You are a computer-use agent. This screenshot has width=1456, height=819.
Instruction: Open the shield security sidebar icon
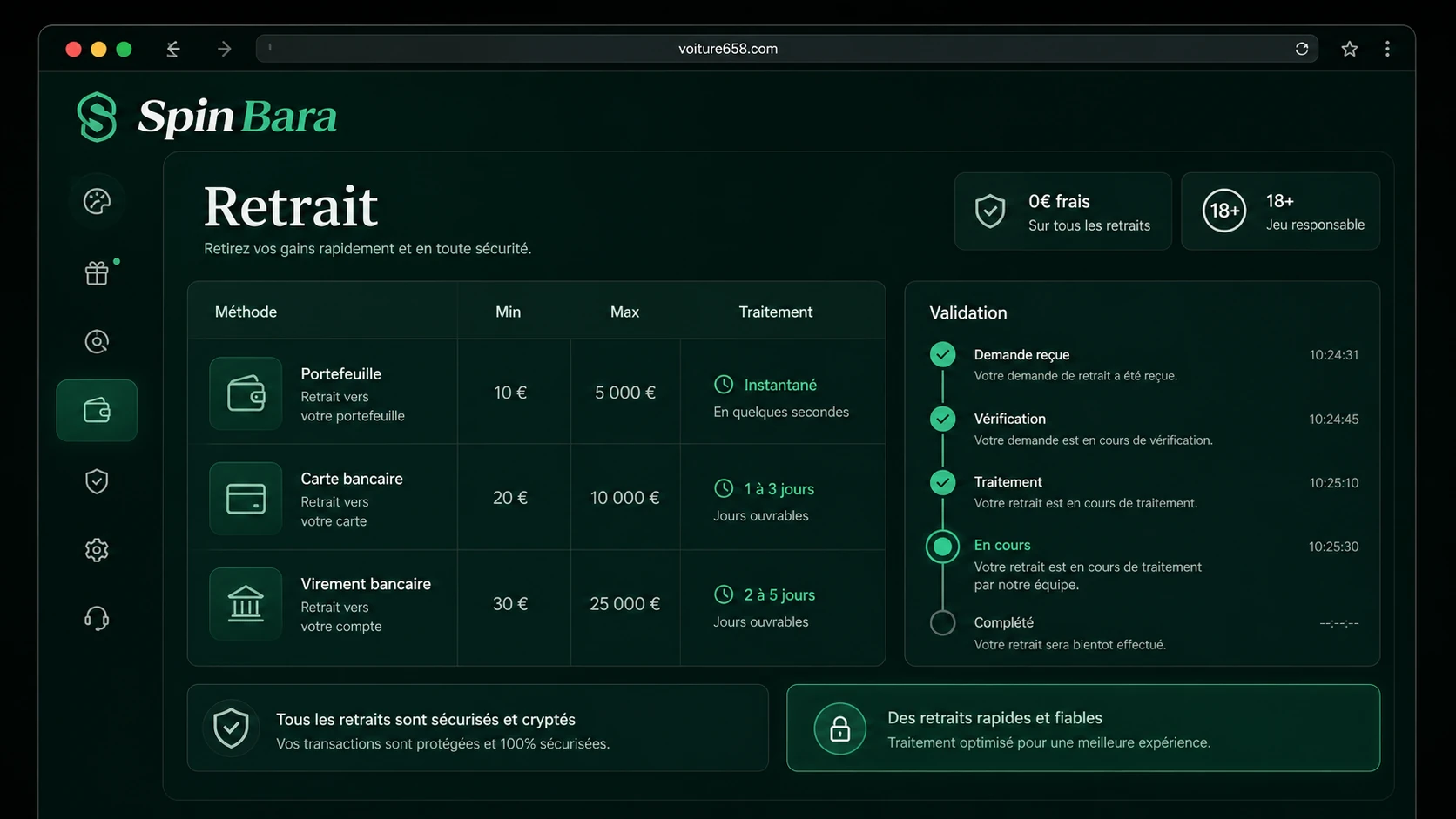tap(97, 481)
